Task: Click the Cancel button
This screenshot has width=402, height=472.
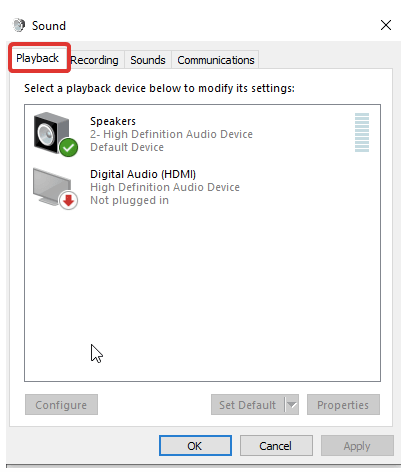Action: pyautogui.click(x=276, y=446)
